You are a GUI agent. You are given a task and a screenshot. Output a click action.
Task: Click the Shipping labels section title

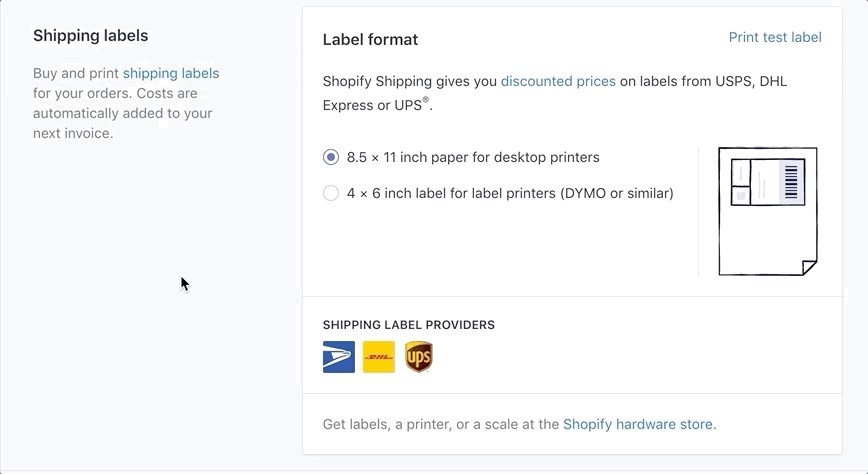coord(91,35)
